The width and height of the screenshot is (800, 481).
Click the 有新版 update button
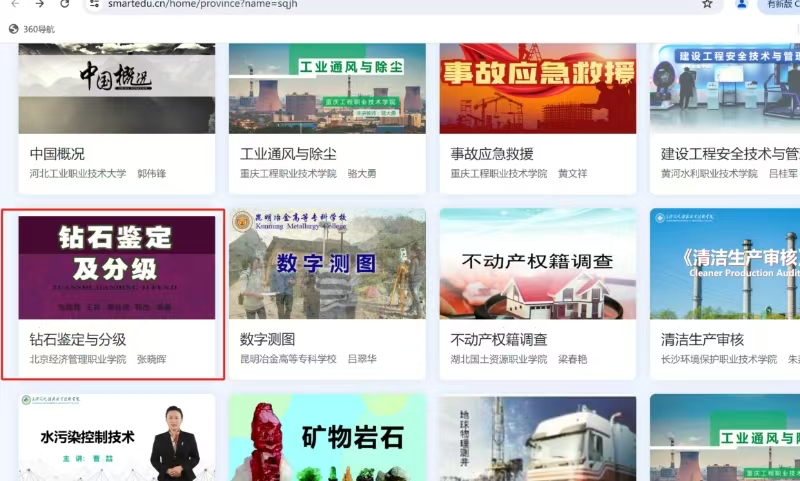click(x=781, y=4)
